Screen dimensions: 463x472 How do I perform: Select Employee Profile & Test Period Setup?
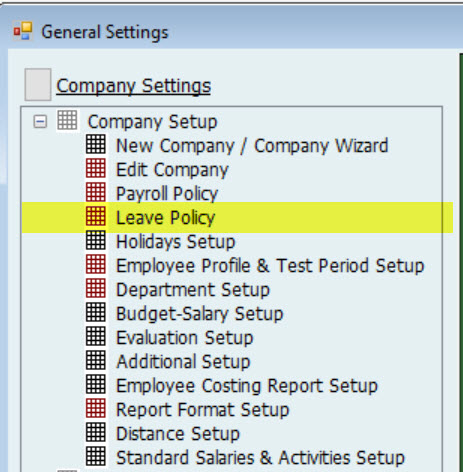click(x=270, y=266)
